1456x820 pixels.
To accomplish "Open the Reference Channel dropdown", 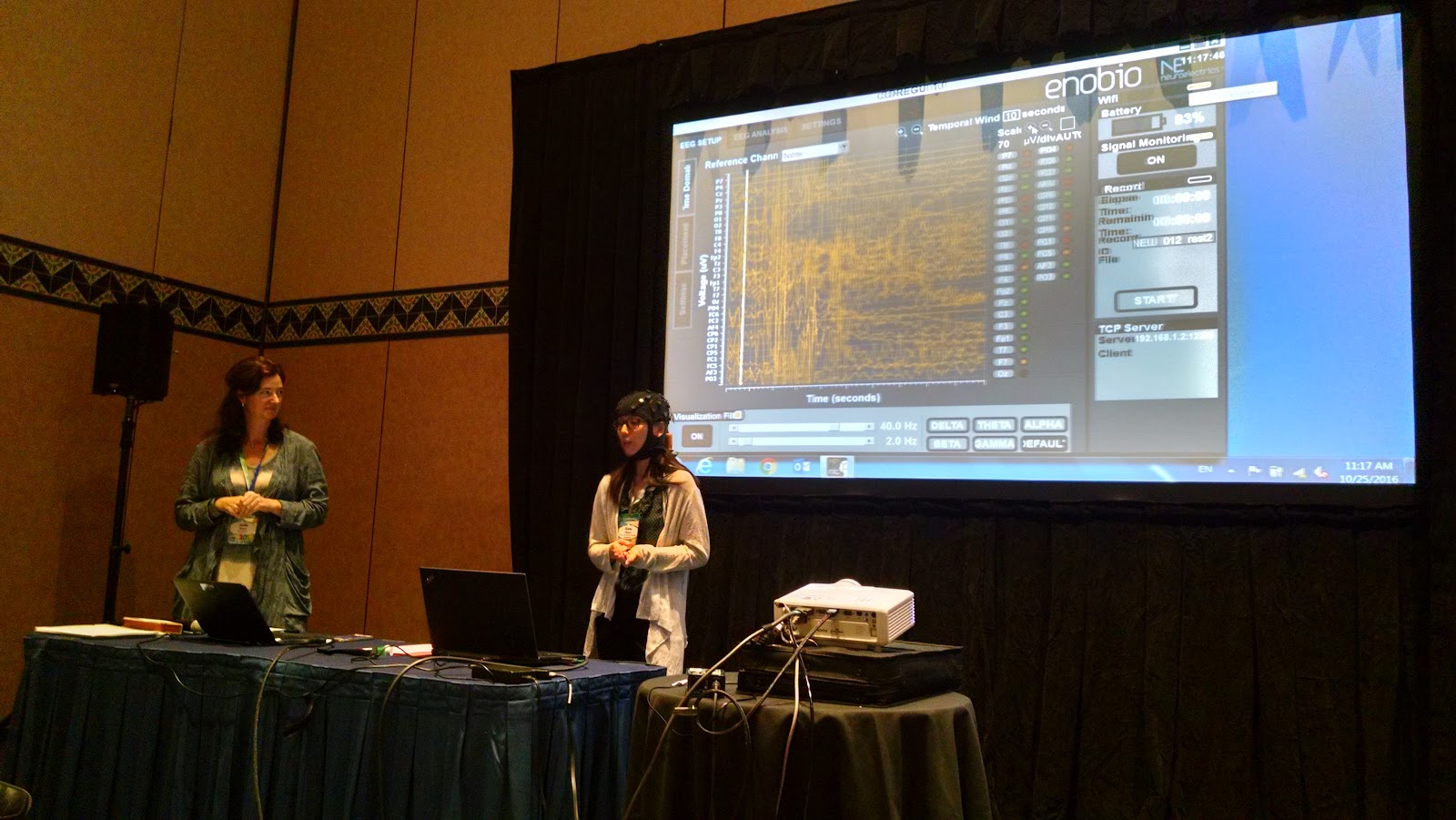I will point(815,150).
